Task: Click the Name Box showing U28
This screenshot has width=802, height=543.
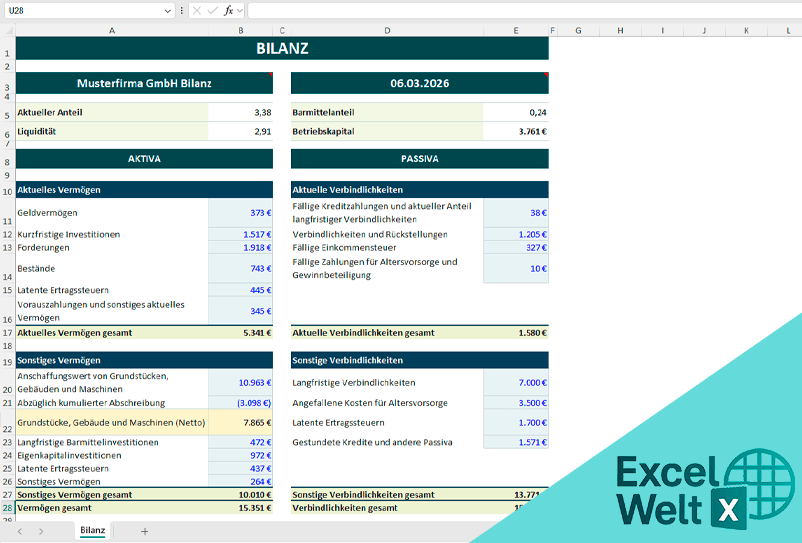Action: (80, 10)
